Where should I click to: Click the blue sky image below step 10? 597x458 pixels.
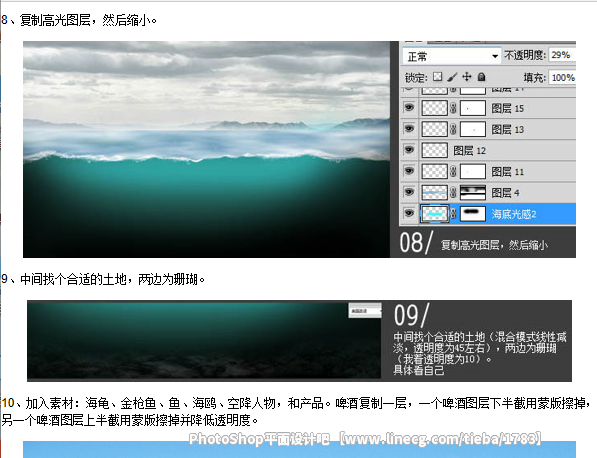pyautogui.click(x=299, y=450)
